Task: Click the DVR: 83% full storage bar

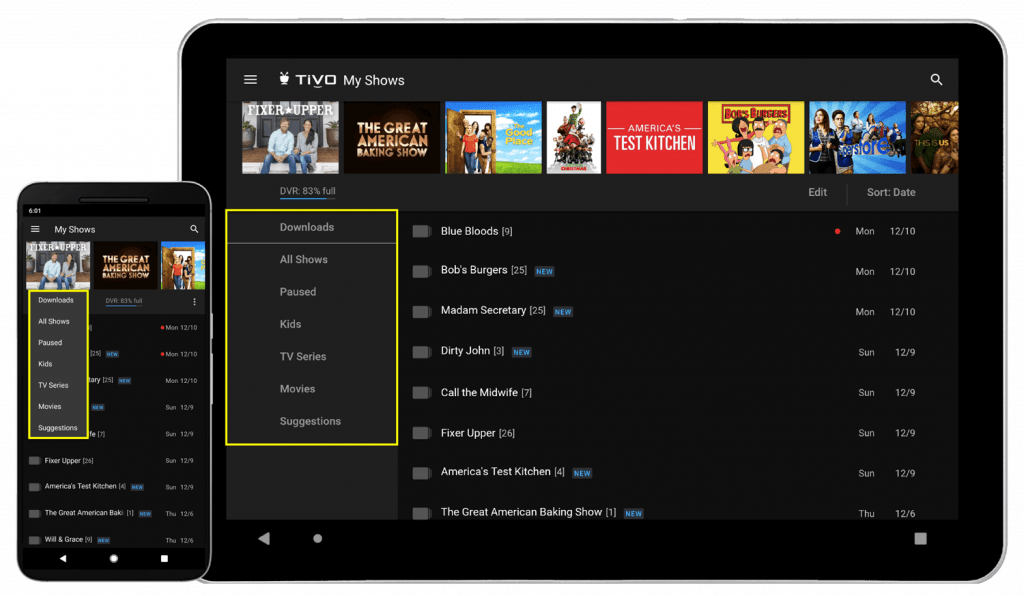Action: (309, 190)
